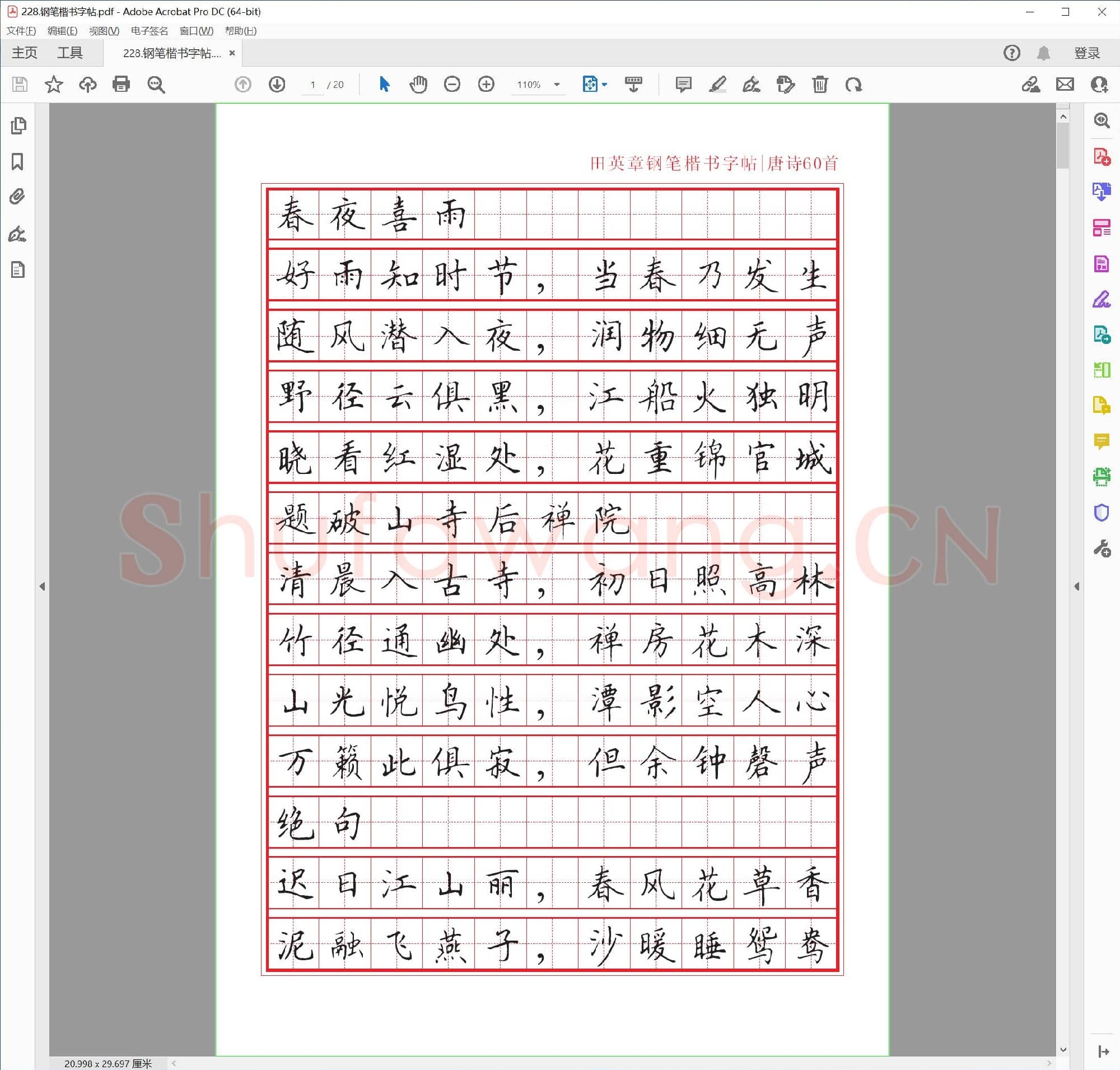This screenshot has width=1120, height=1070.
Task: Expand the fit page options dropdown
Action: click(x=604, y=85)
